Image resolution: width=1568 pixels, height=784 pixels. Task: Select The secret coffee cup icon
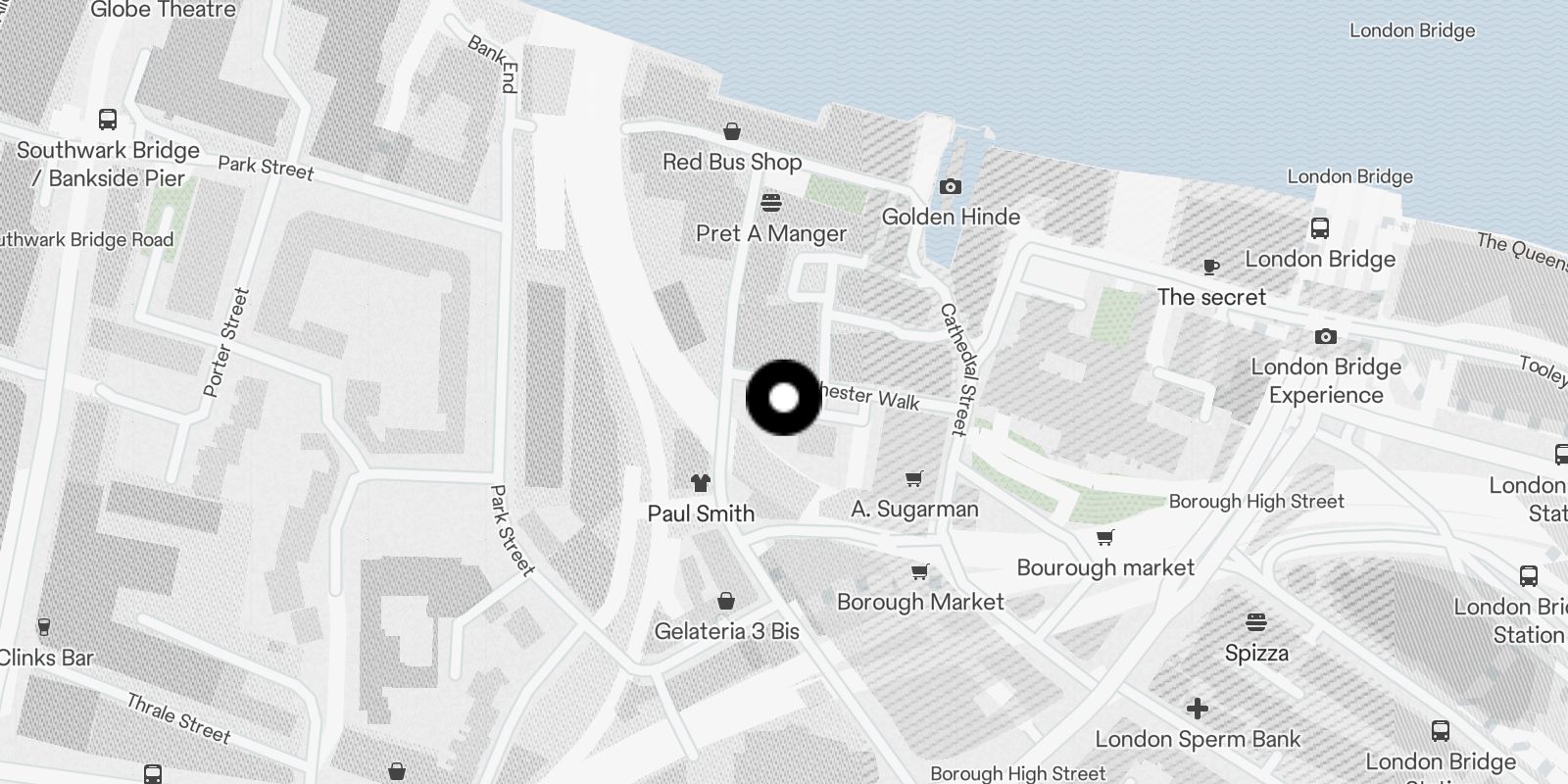[x=1211, y=266]
